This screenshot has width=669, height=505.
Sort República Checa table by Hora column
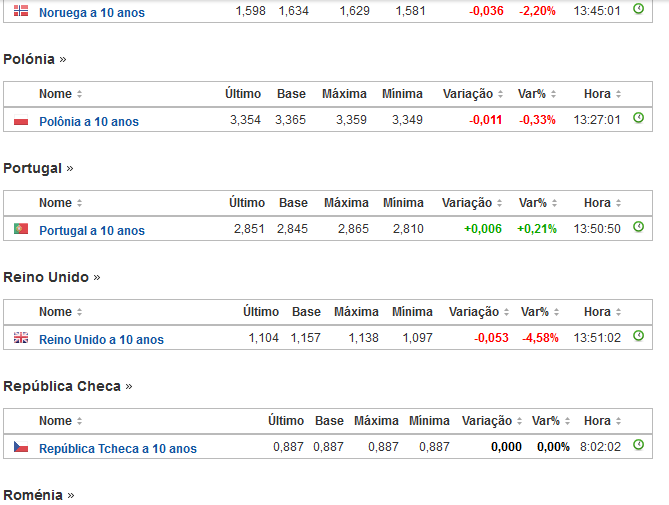pyautogui.click(x=601, y=421)
